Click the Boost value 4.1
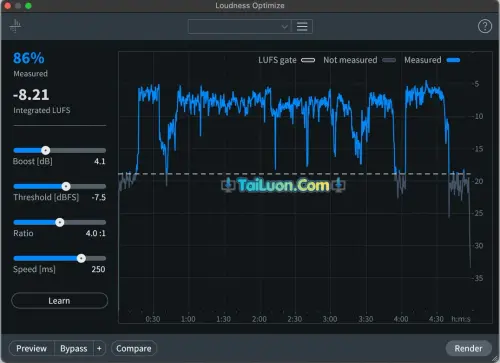The height and width of the screenshot is (363, 500). point(100,161)
